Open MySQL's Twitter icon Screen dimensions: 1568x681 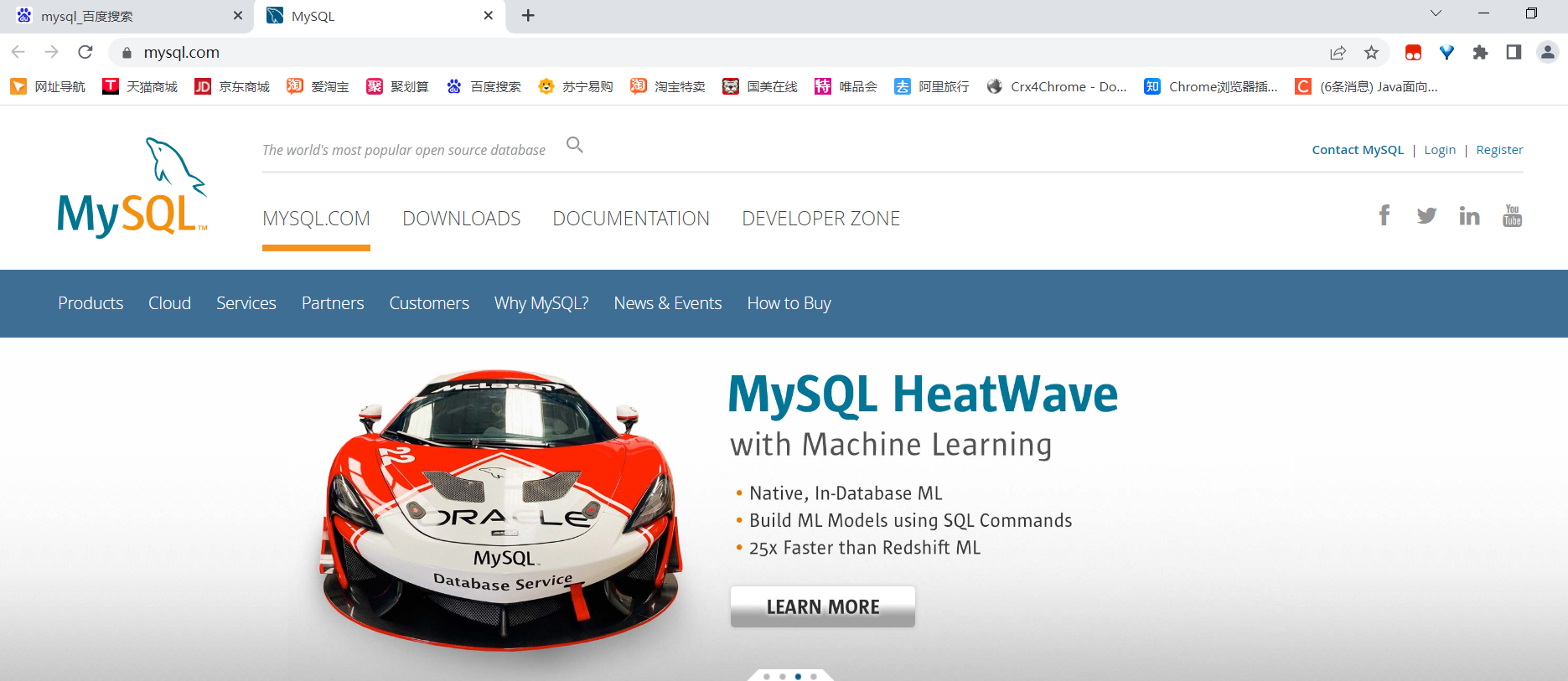(1426, 216)
